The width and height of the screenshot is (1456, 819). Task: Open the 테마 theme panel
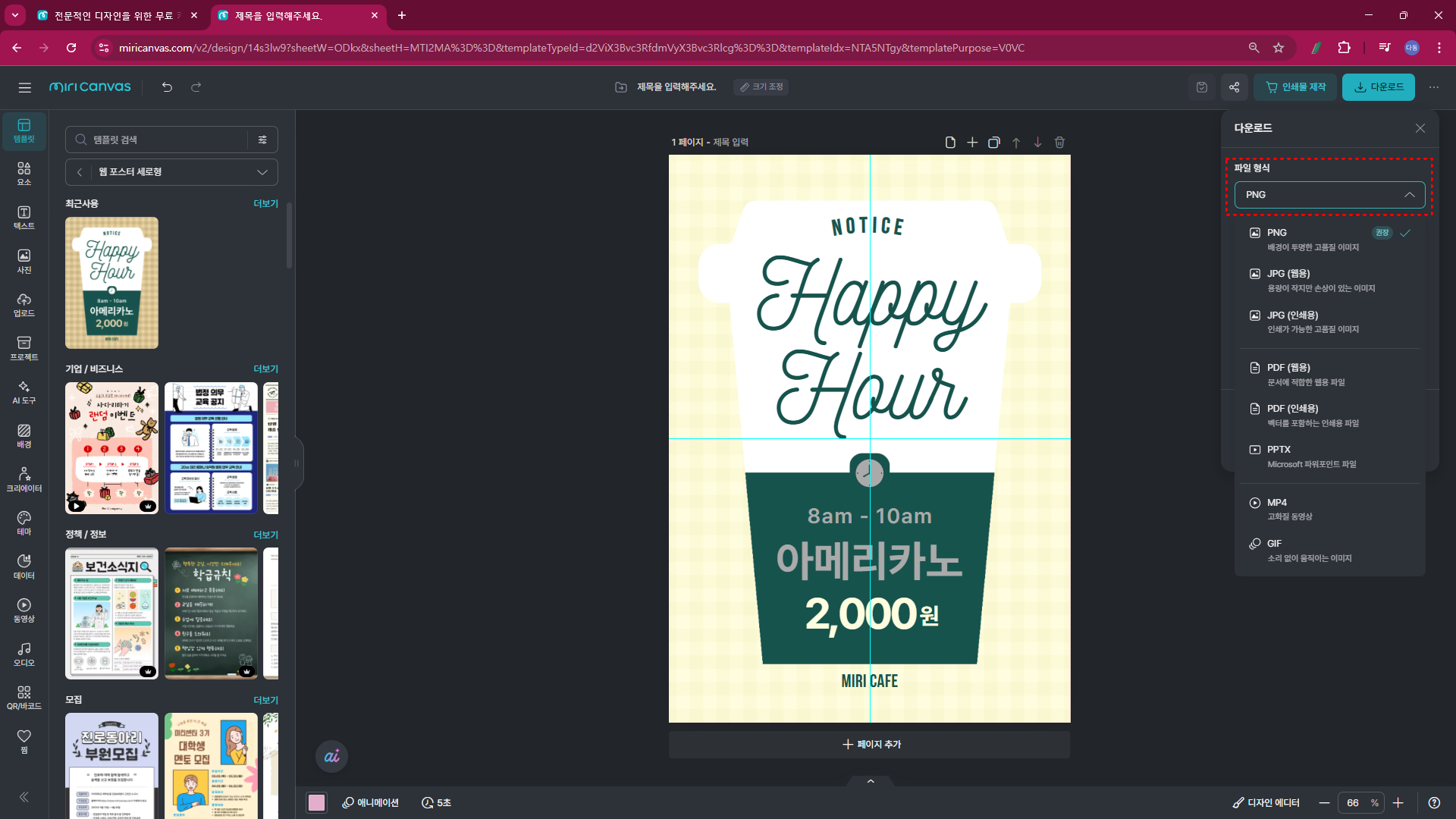[x=24, y=523]
